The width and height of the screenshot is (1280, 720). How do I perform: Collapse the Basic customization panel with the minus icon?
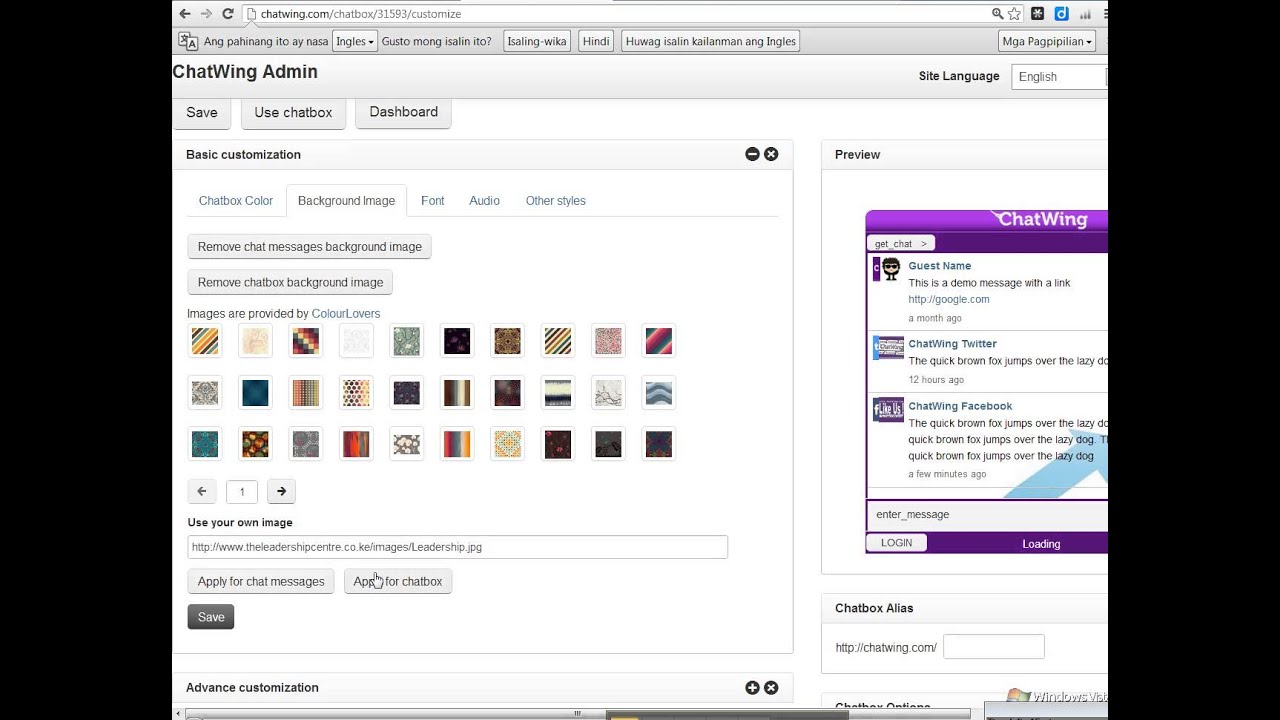click(752, 154)
